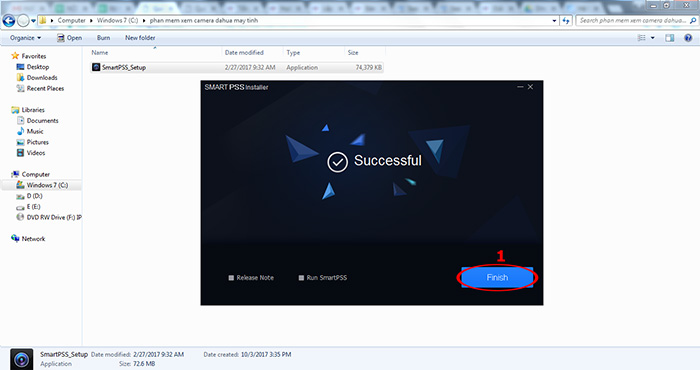Toggle the preview pane icon
700x370 pixels.
[x=670, y=38]
